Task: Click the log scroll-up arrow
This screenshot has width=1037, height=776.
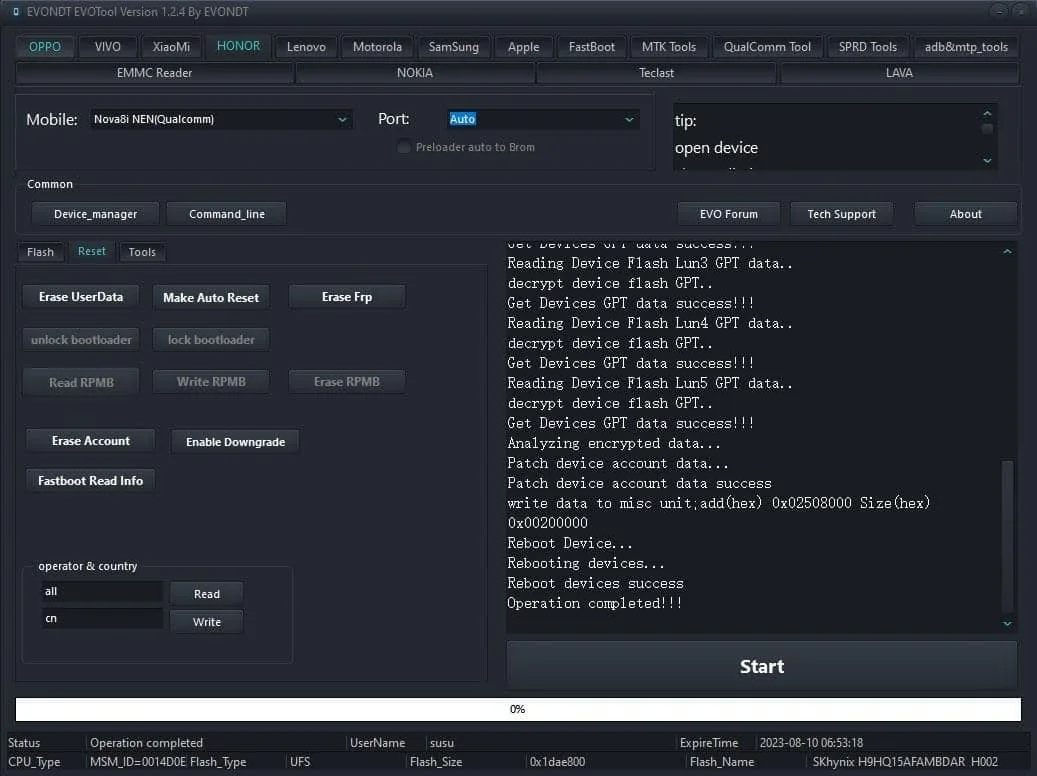Action: pyautogui.click(x=1007, y=251)
